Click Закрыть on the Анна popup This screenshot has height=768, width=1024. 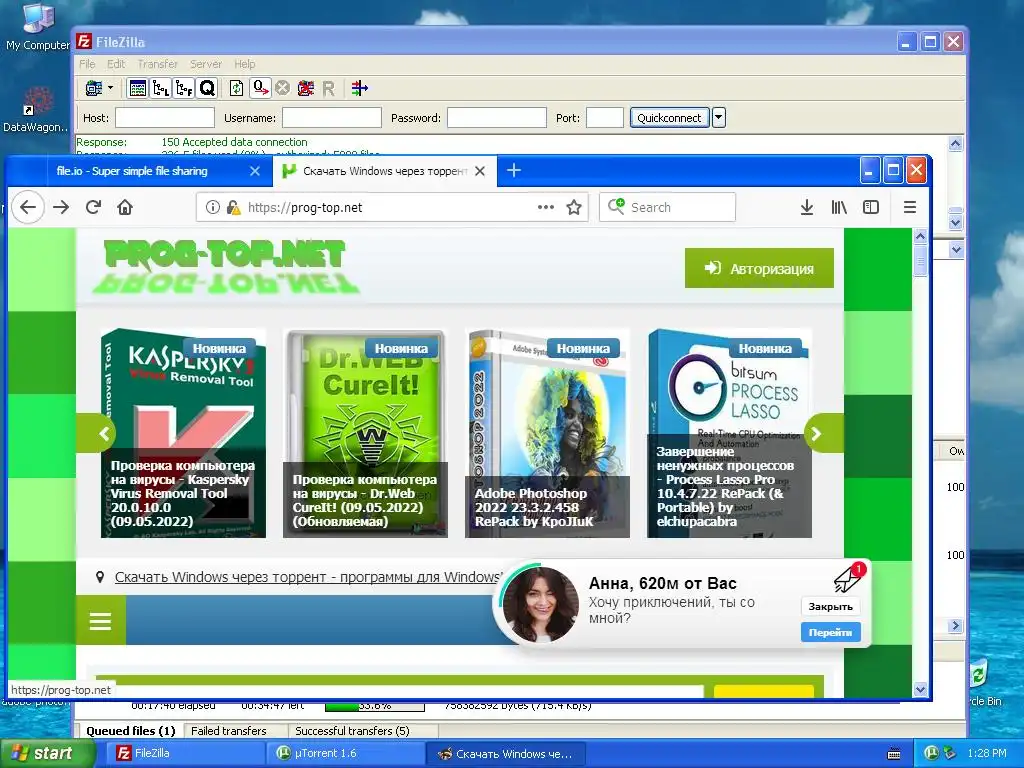tap(831, 607)
